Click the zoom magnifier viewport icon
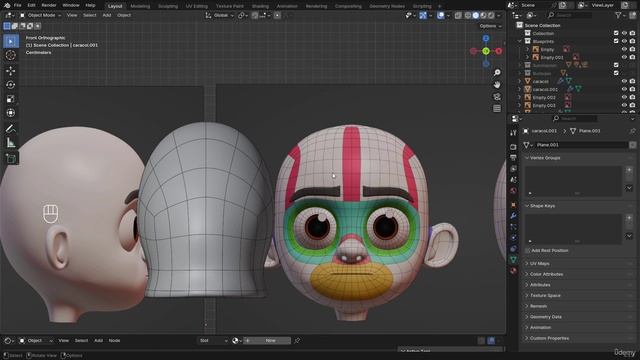The width and height of the screenshot is (640, 360). click(497, 73)
